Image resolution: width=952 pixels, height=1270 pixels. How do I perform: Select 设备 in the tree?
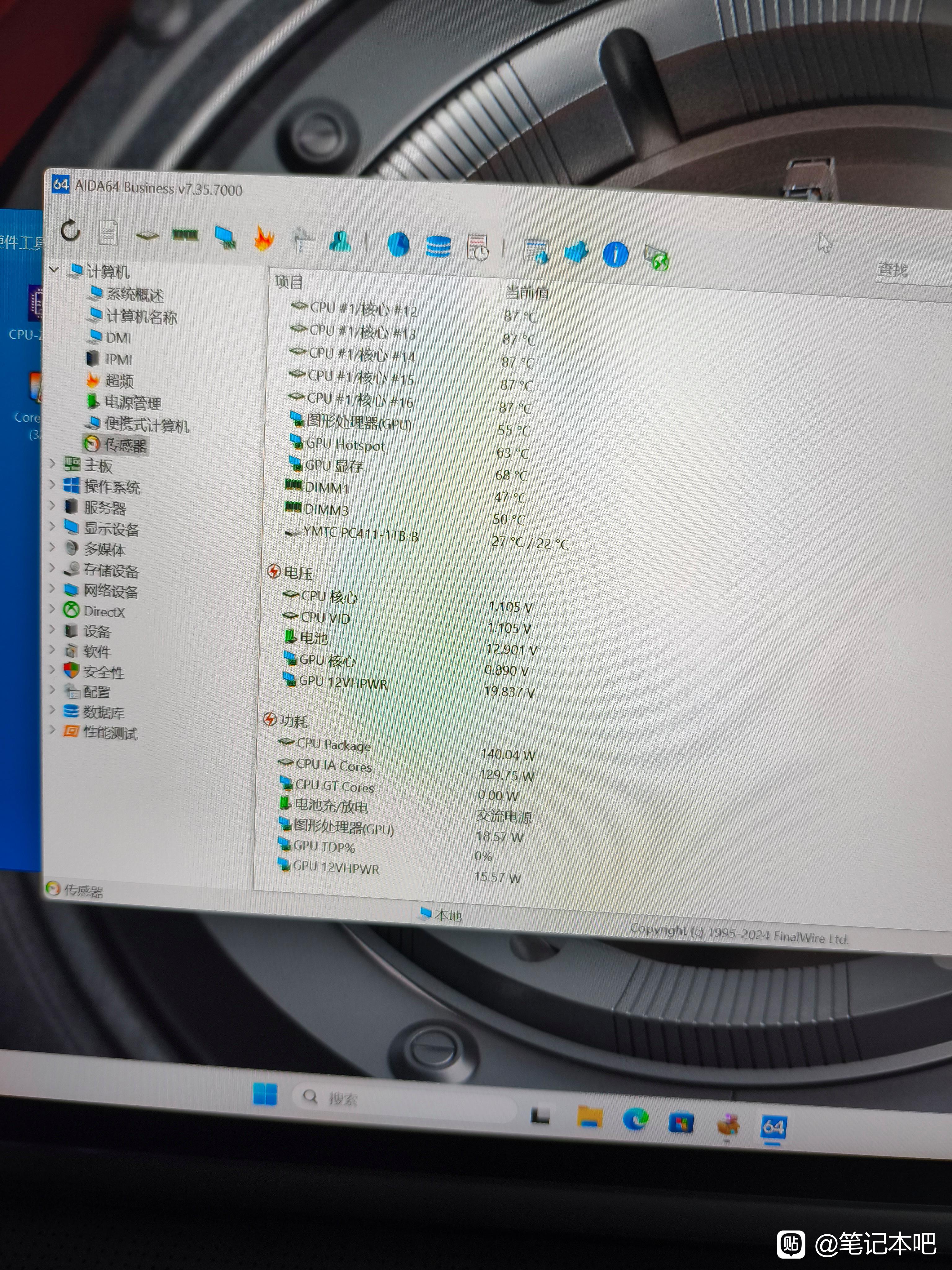tap(87, 632)
